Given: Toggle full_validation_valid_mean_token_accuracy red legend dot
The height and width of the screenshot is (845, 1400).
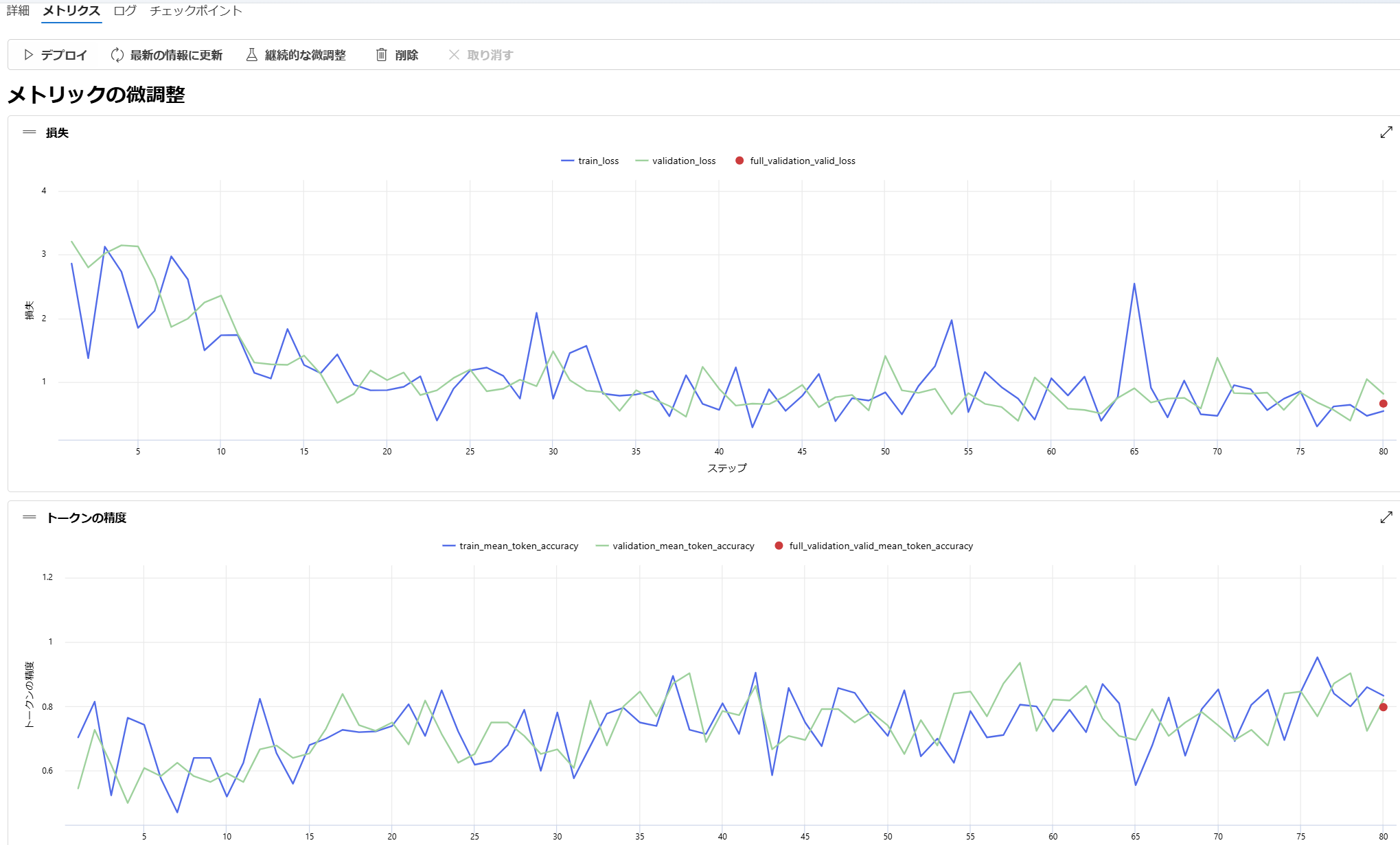Looking at the screenshot, I should click(x=779, y=546).
